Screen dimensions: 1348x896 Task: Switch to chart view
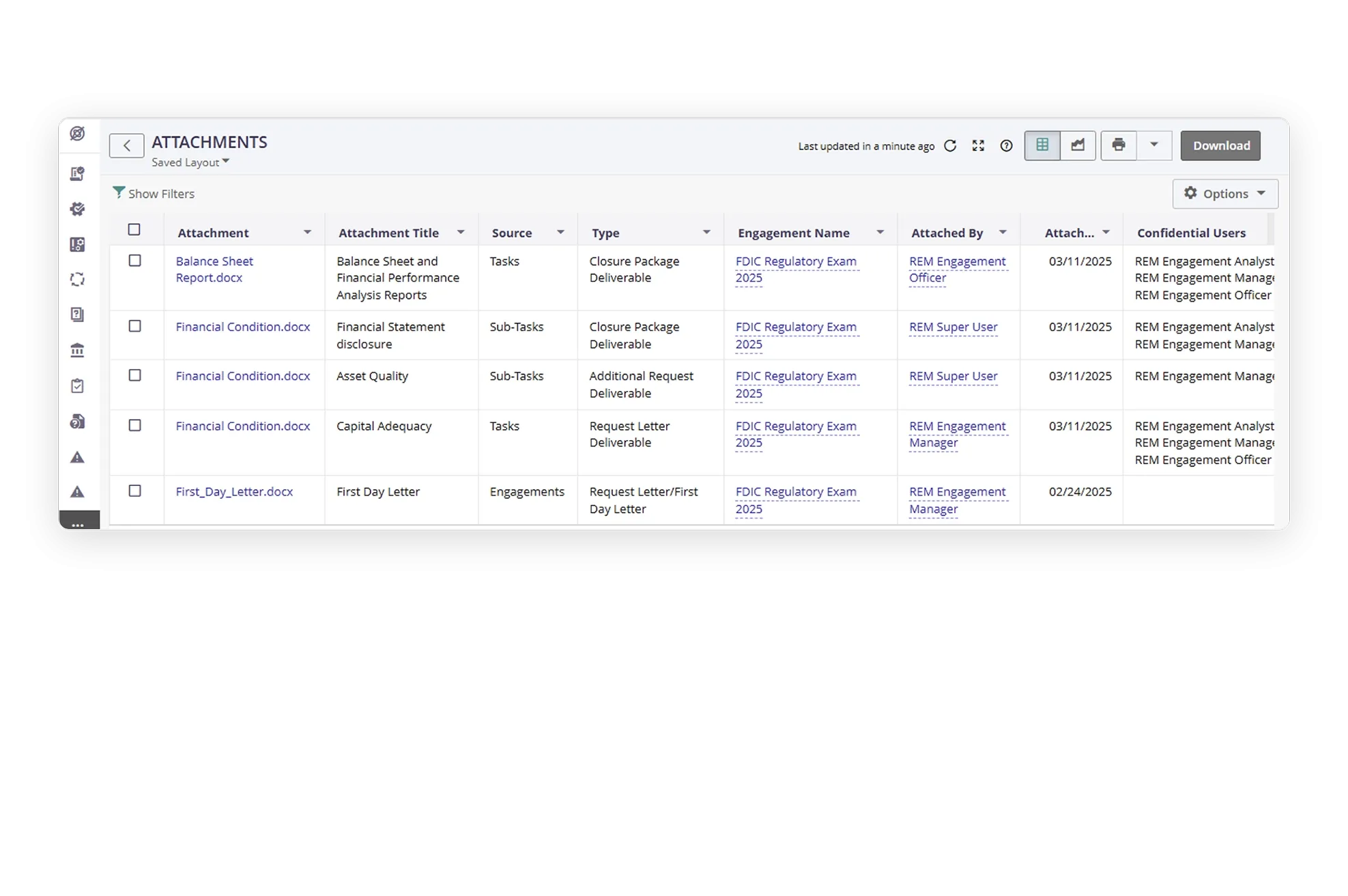tap(1078, 145)
